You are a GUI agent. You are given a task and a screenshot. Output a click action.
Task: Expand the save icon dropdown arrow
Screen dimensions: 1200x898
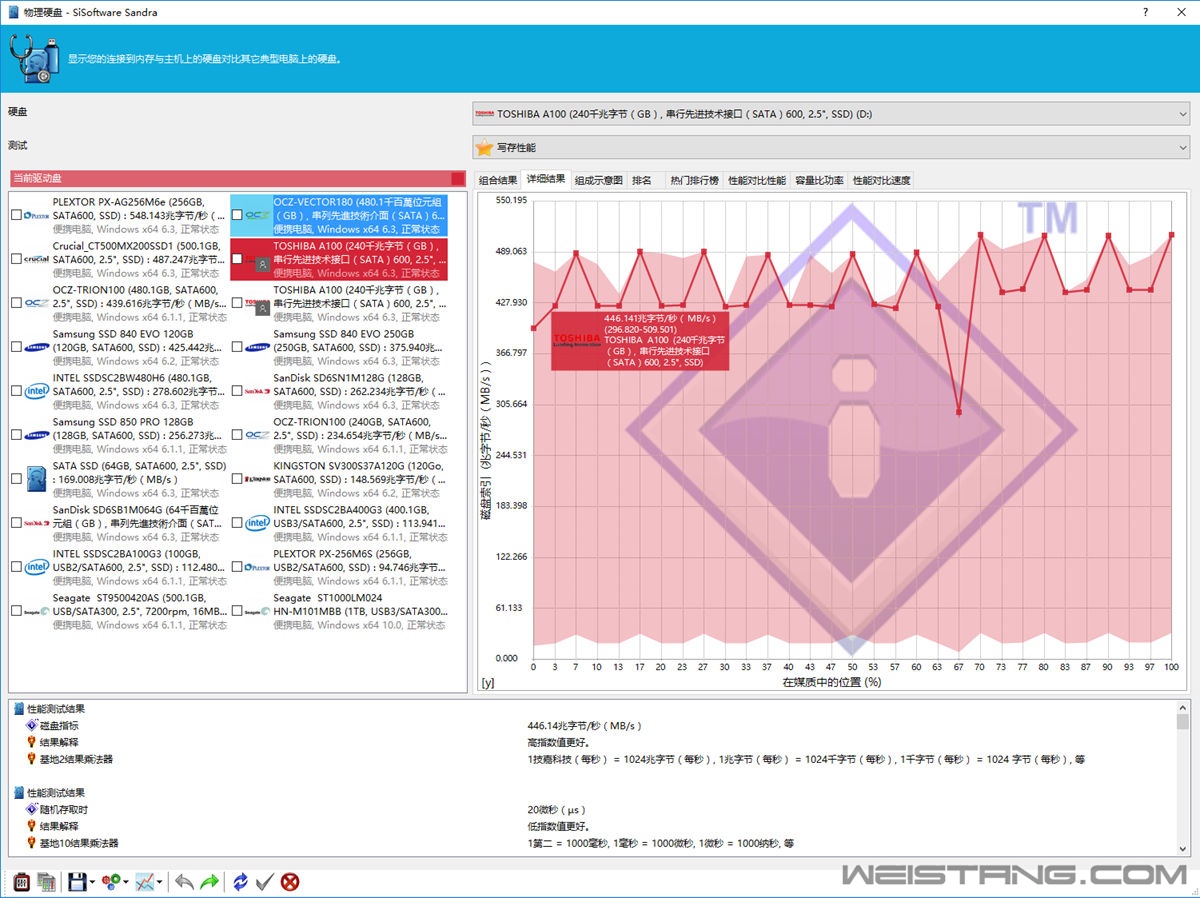pyautogui.click(x=92, y=882)
